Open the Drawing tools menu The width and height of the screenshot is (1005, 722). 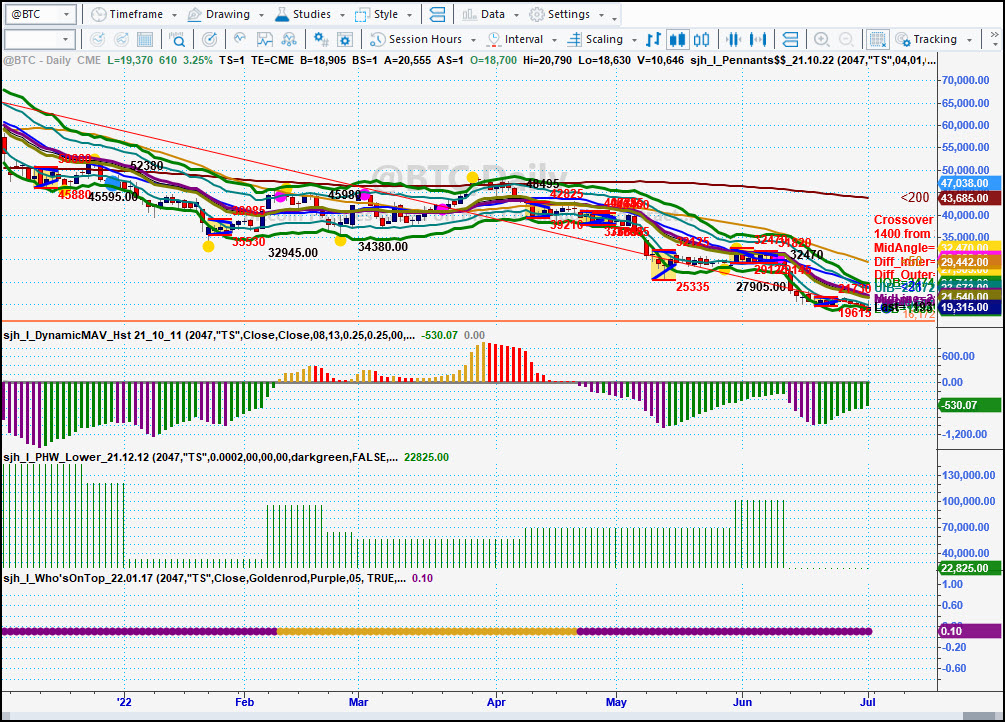(225, 14)
